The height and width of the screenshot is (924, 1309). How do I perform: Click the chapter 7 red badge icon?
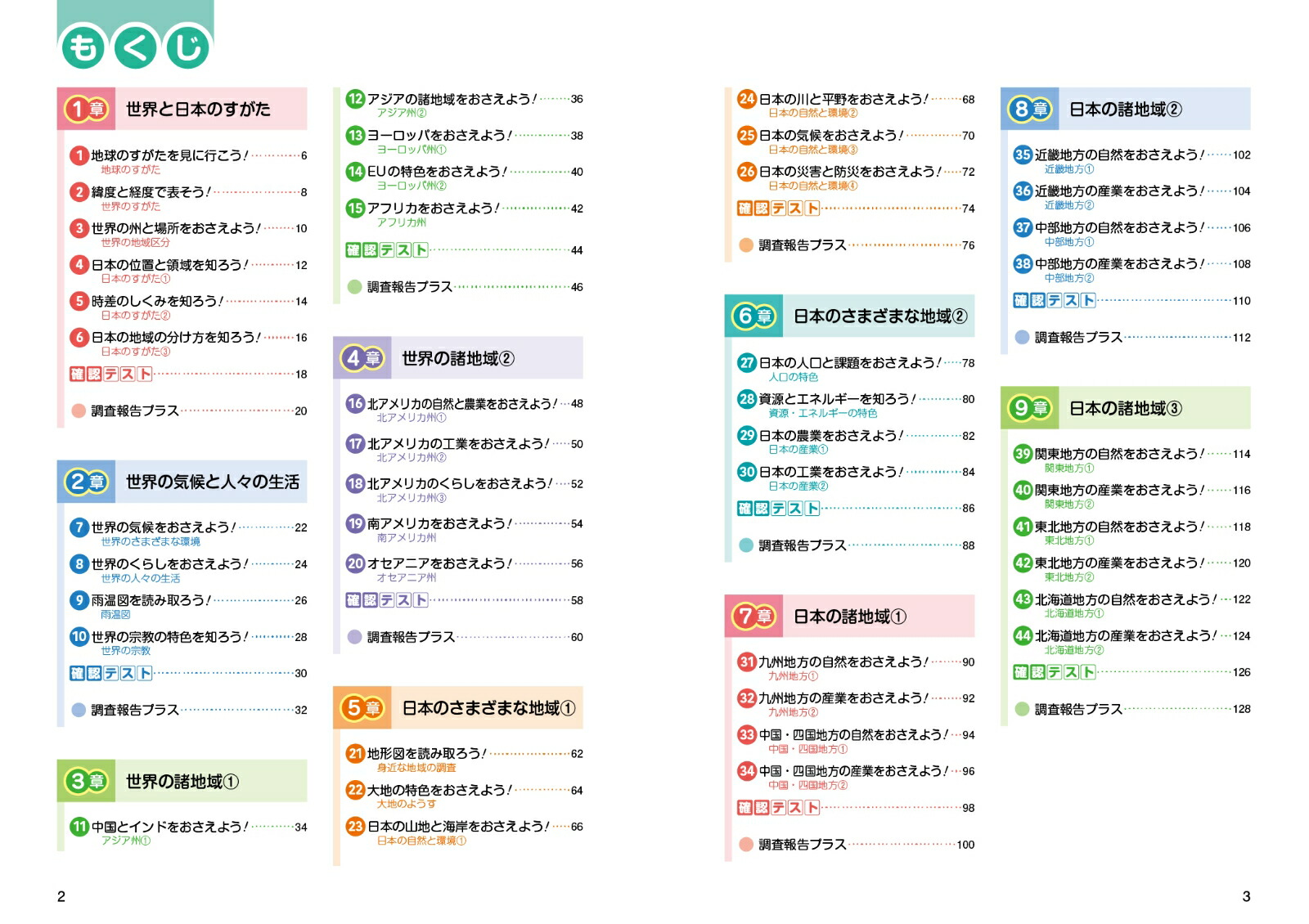(x=754, y=616)
